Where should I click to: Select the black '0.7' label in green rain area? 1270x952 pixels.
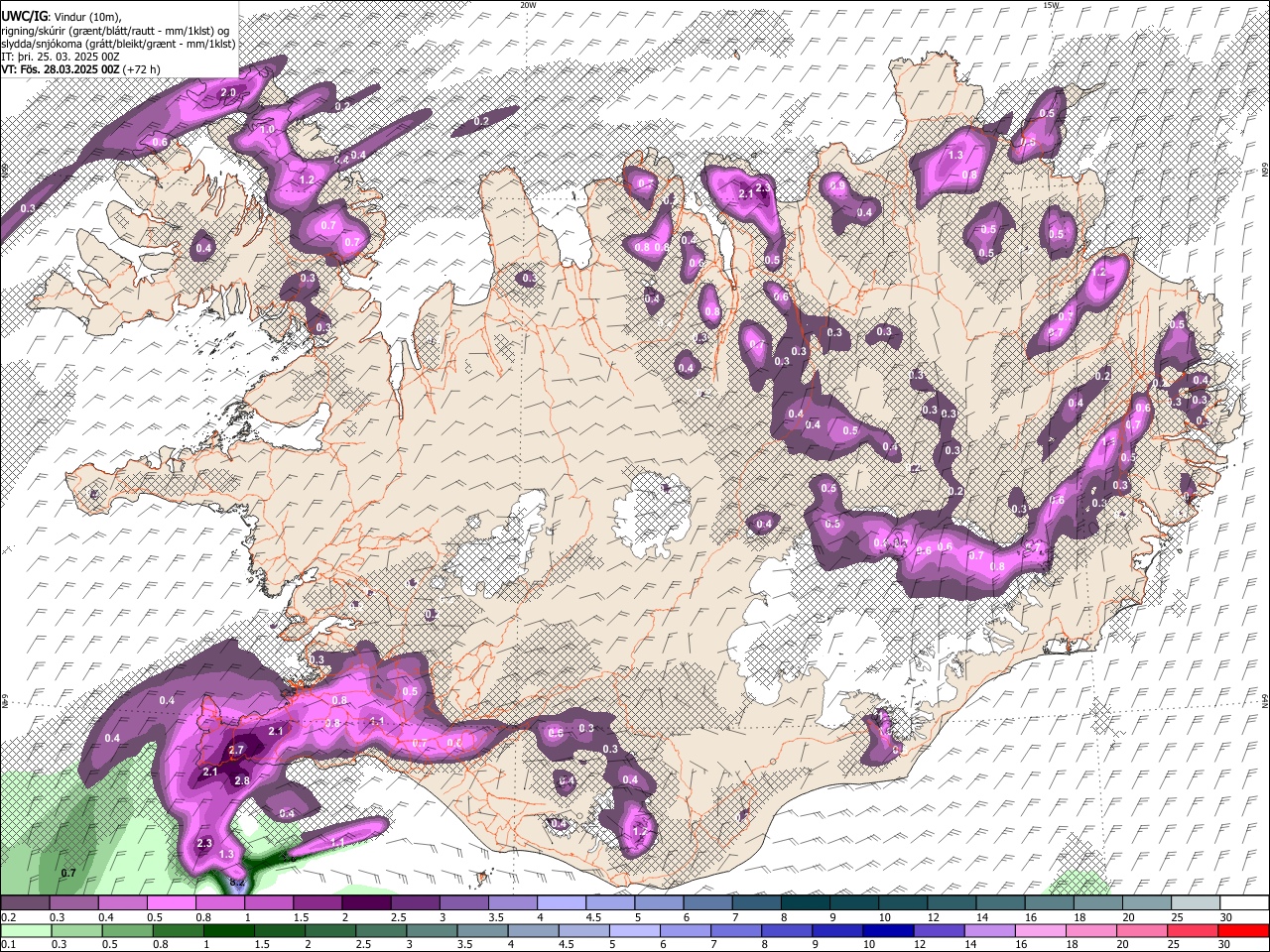pyautogui.click(x=68, y=873)
